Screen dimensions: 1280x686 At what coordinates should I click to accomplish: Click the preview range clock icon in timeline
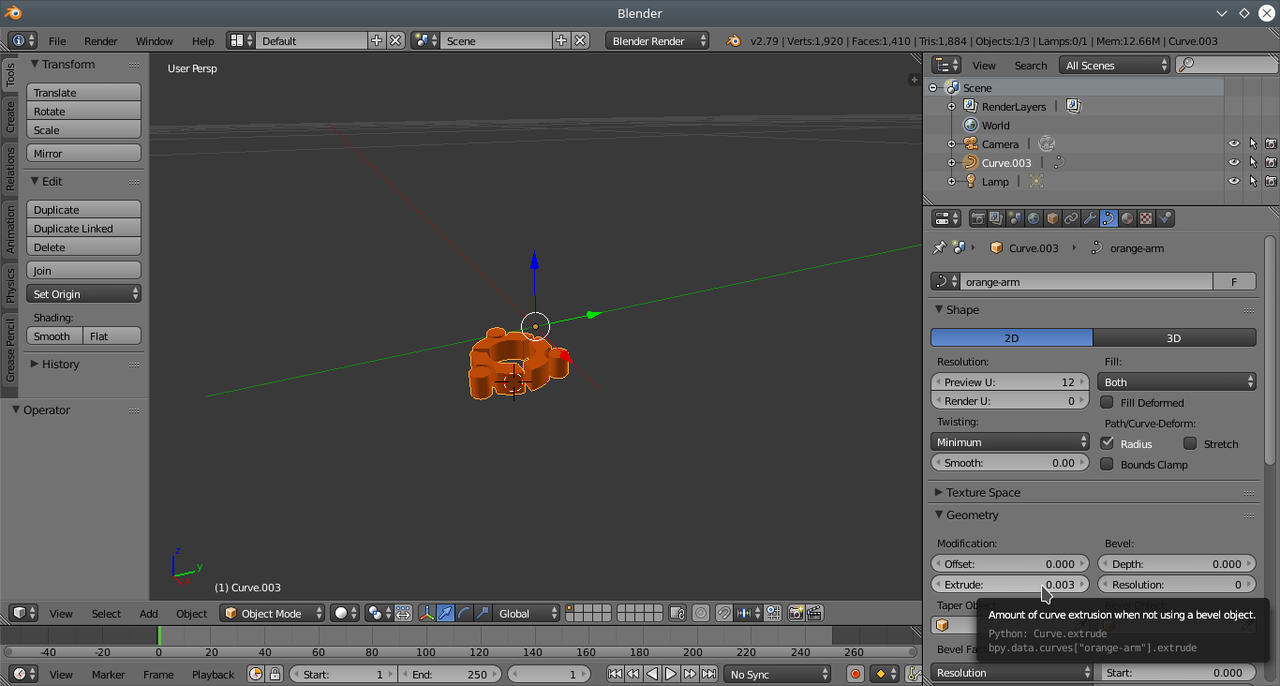coord(256,674)
